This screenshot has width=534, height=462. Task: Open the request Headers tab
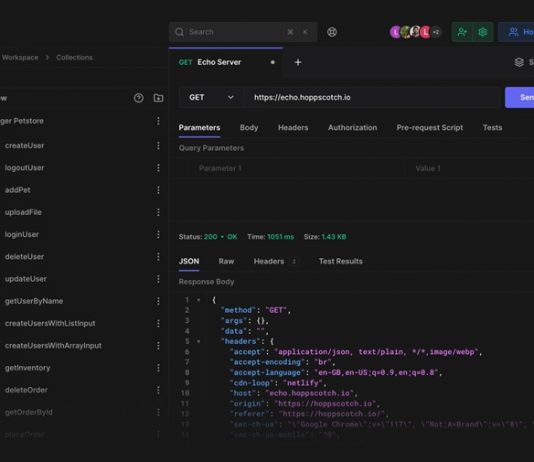(x=293, y=128)
